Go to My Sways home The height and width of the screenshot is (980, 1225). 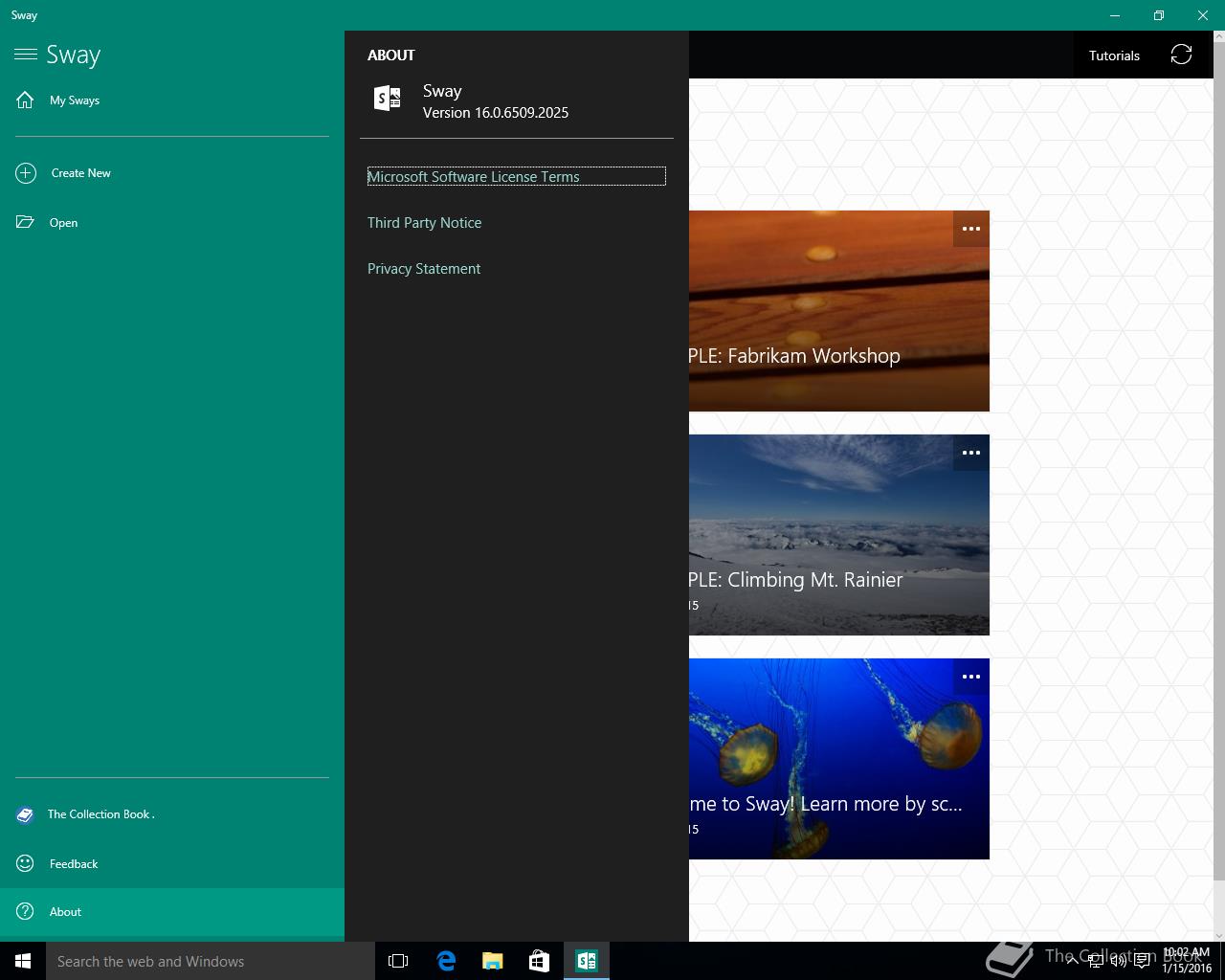172,100
